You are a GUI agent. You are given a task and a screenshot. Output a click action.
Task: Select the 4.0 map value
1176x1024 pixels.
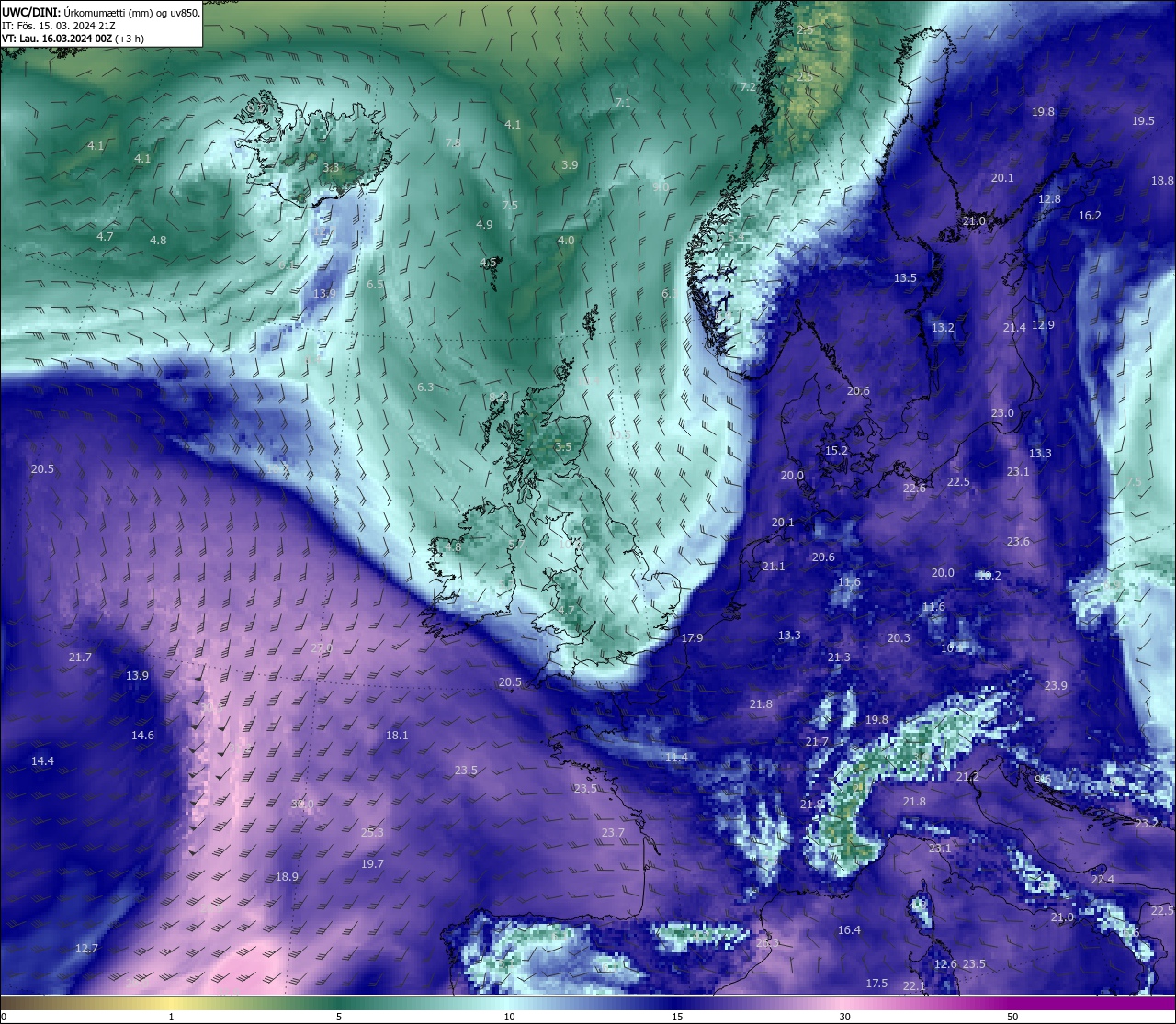pos(566,241)
